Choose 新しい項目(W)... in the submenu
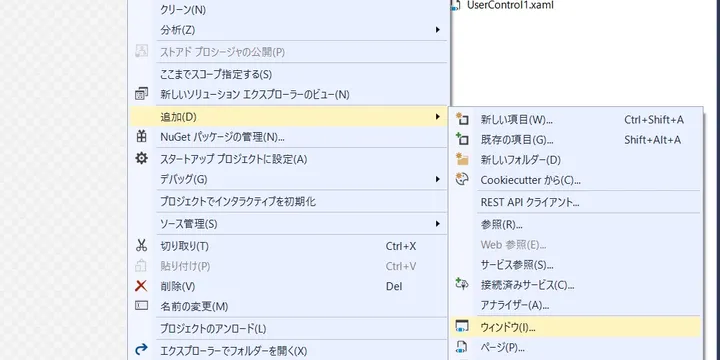Viewport: 720px width, 360px height. (x=575, y=120)
